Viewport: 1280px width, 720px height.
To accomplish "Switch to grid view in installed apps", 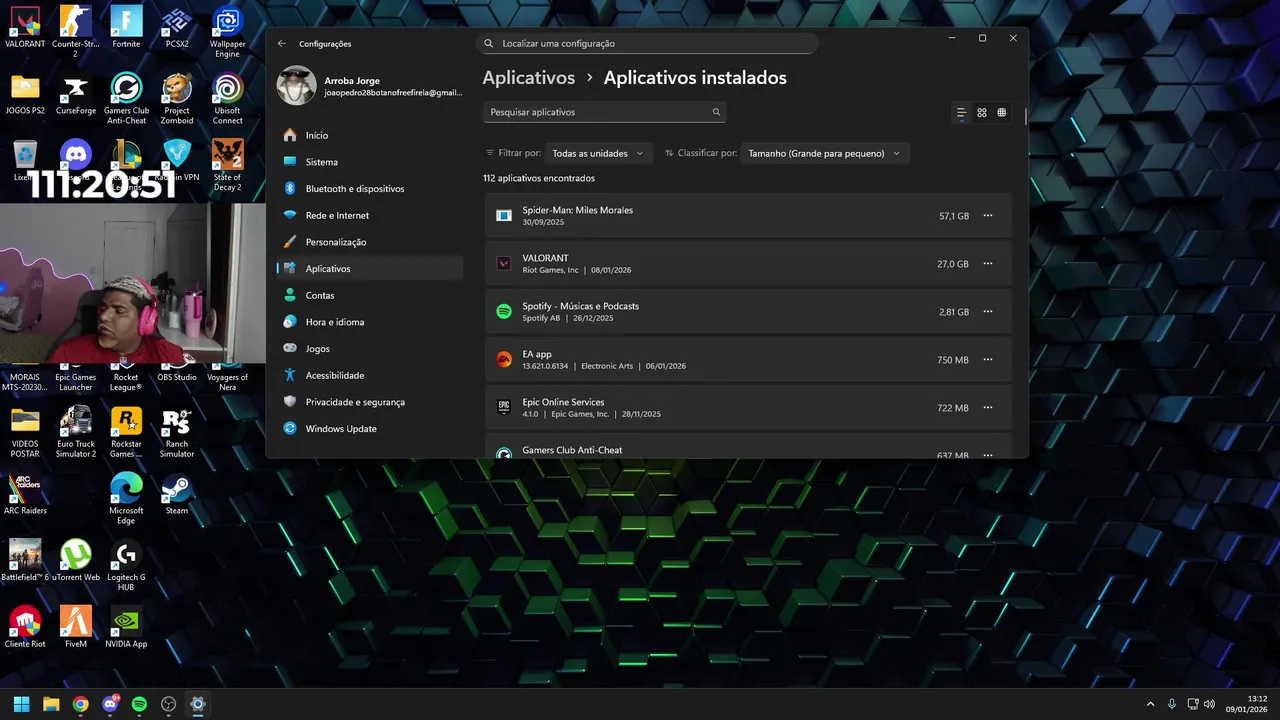I will (982, 113).
